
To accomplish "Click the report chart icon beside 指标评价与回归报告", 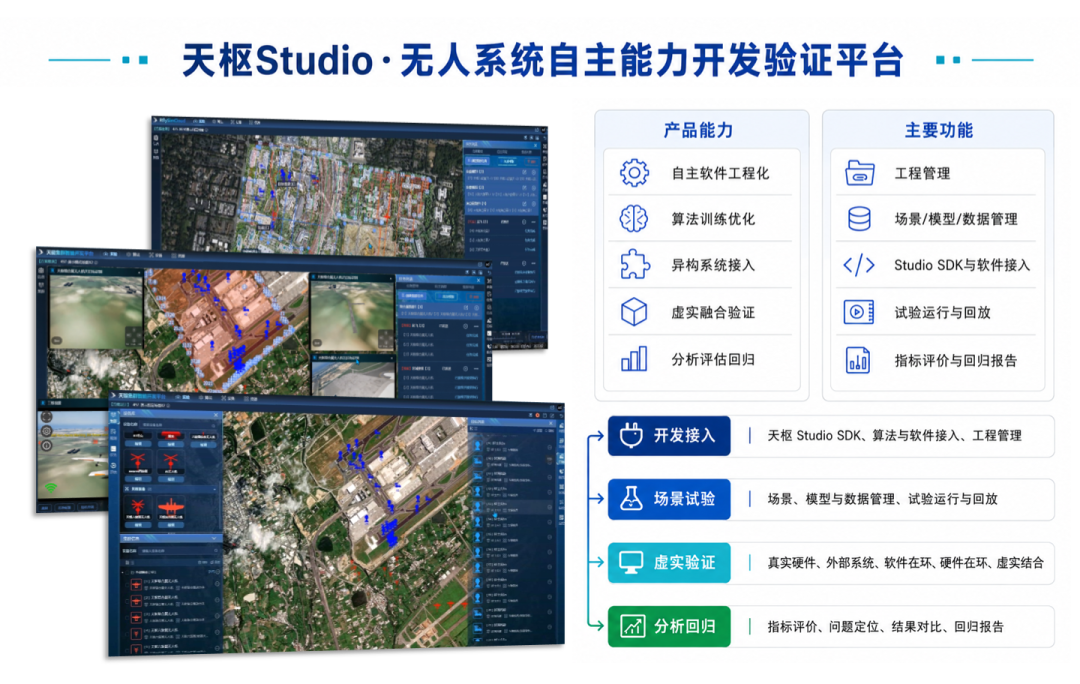I will tap(858, 360).
